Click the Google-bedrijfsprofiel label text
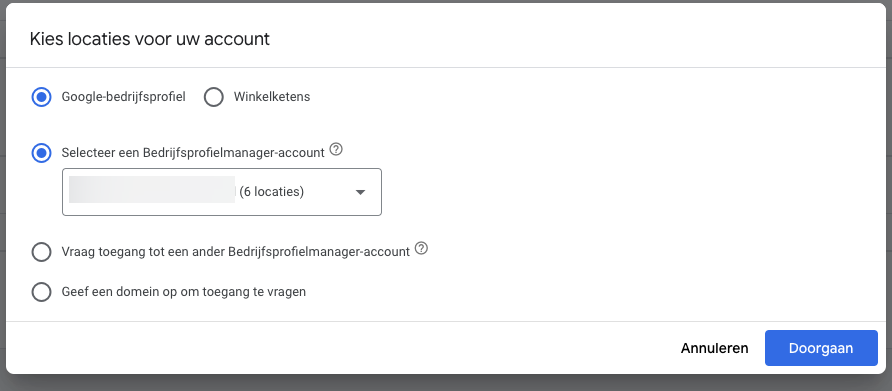 pyautogui.click(x=123, y=97)
